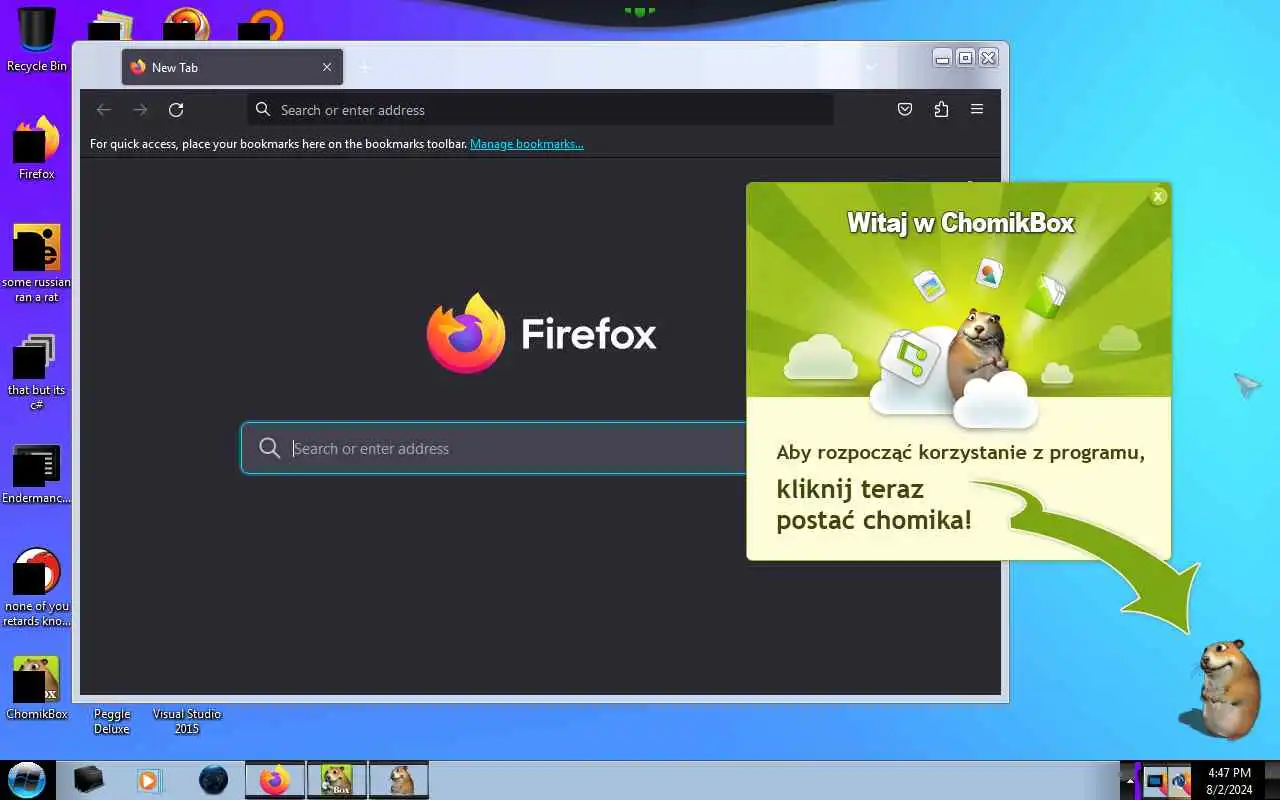Select 'that but its c#' desktop icon
This screenshot has width=1280, height=800.
37,372
